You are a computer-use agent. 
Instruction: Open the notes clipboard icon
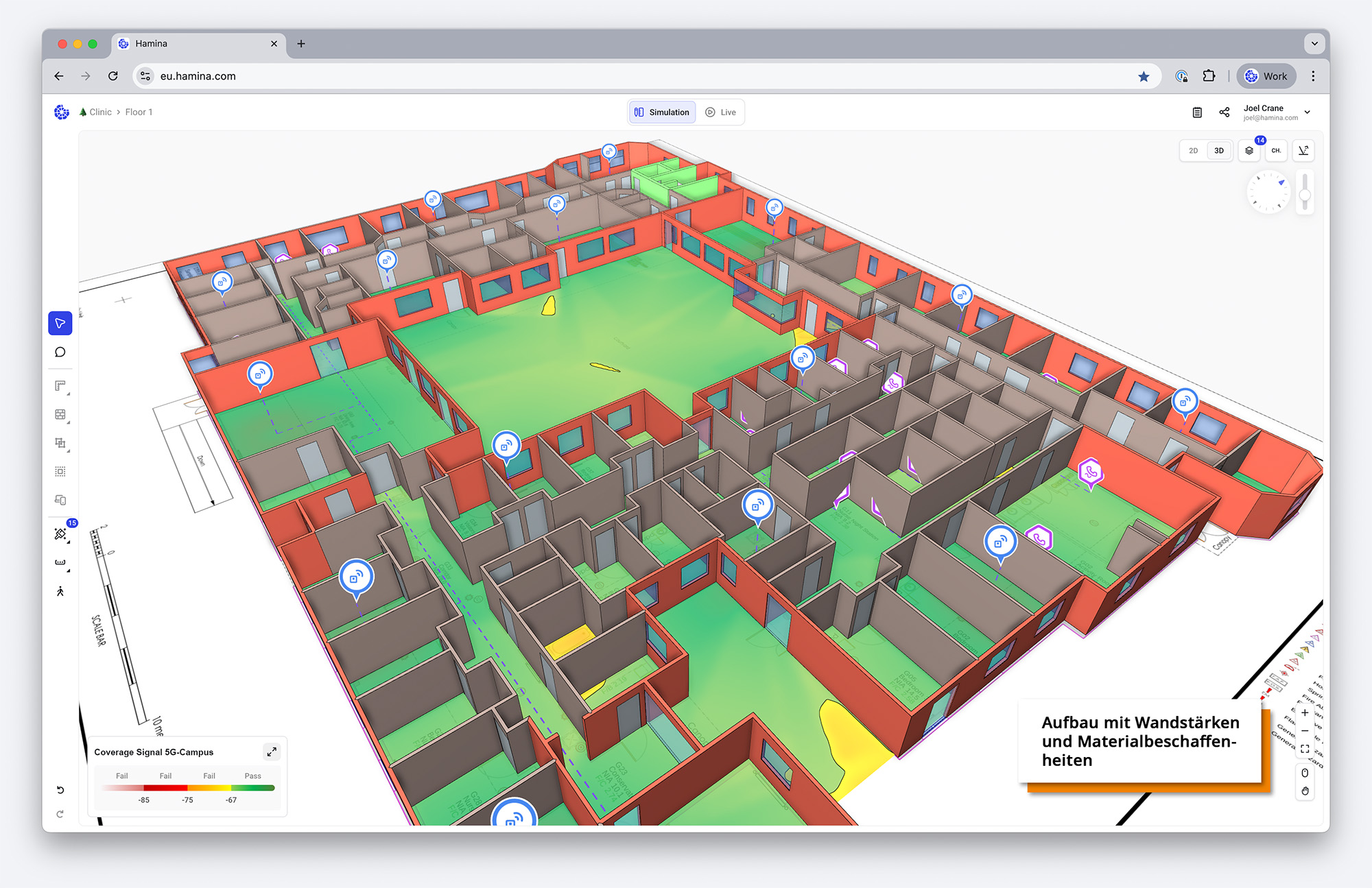(1197, 112)
